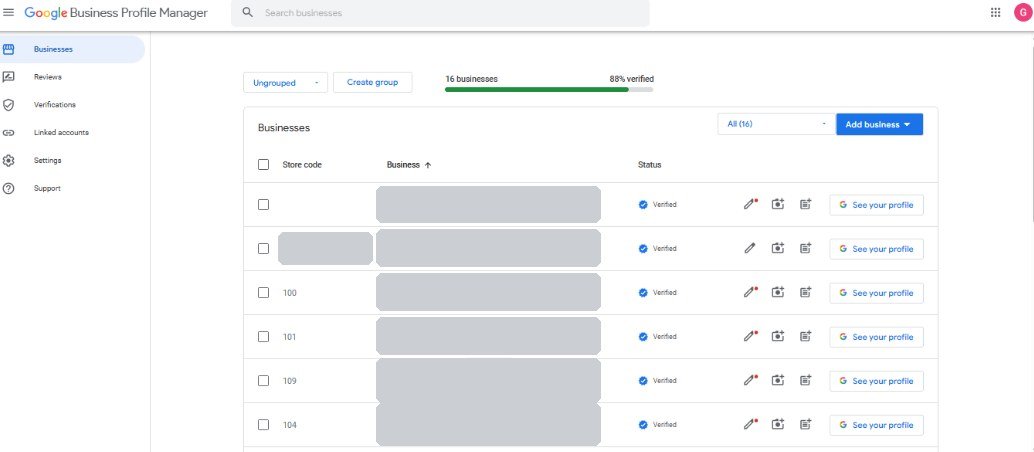1034x452 pixels.
Task: Add photo icon for store 100
Action: coord(778,292)
